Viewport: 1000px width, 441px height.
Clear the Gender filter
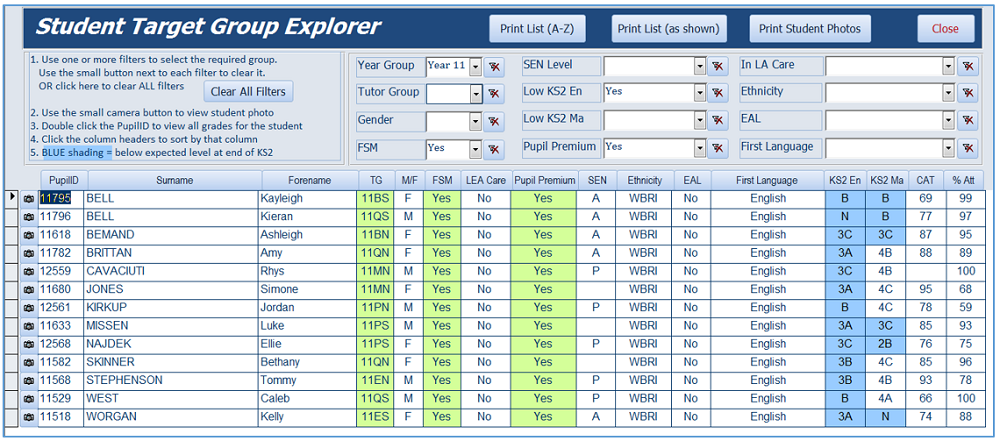494,121
